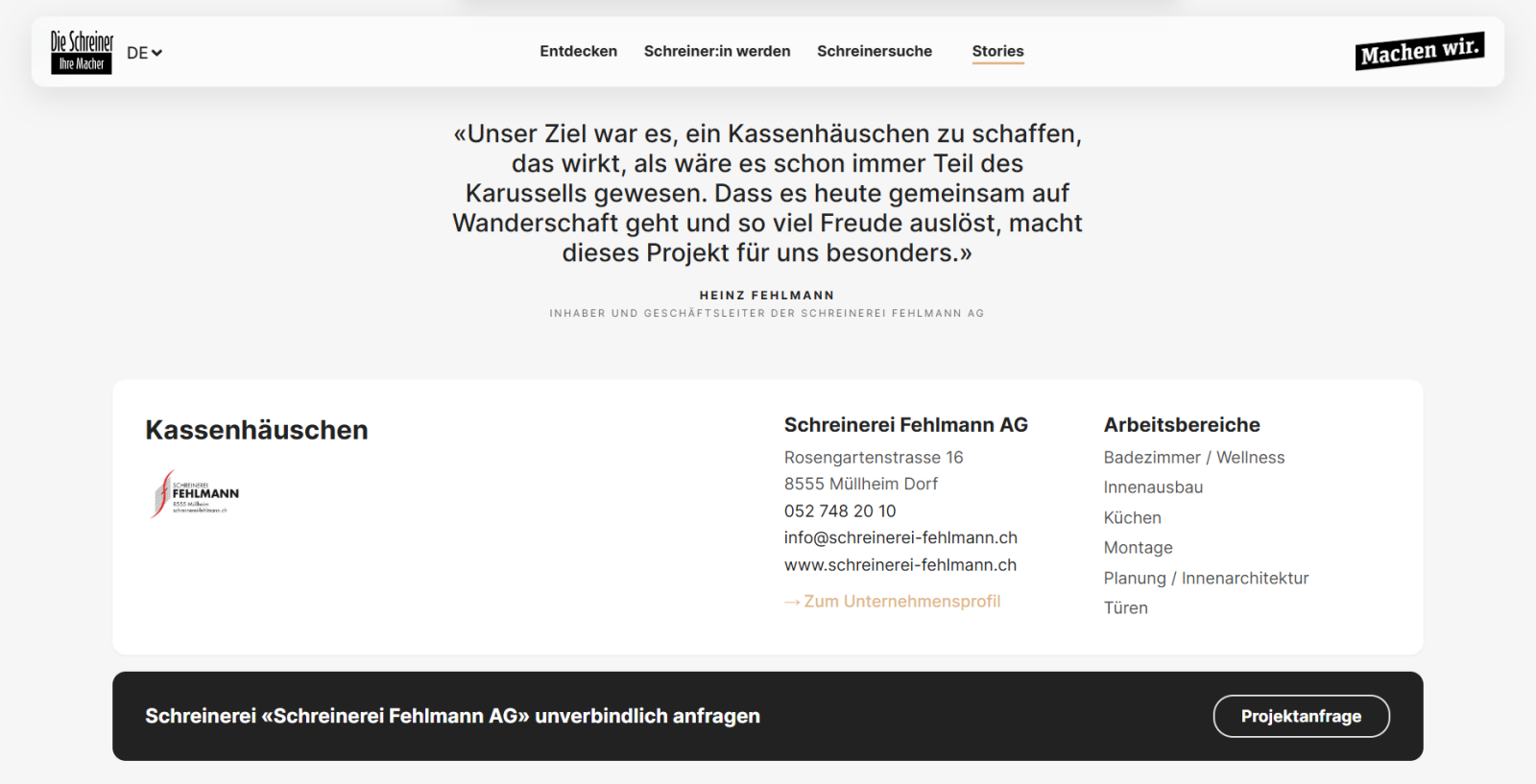
Task: Open the DE language dropdown
Action: coord(144,53)
